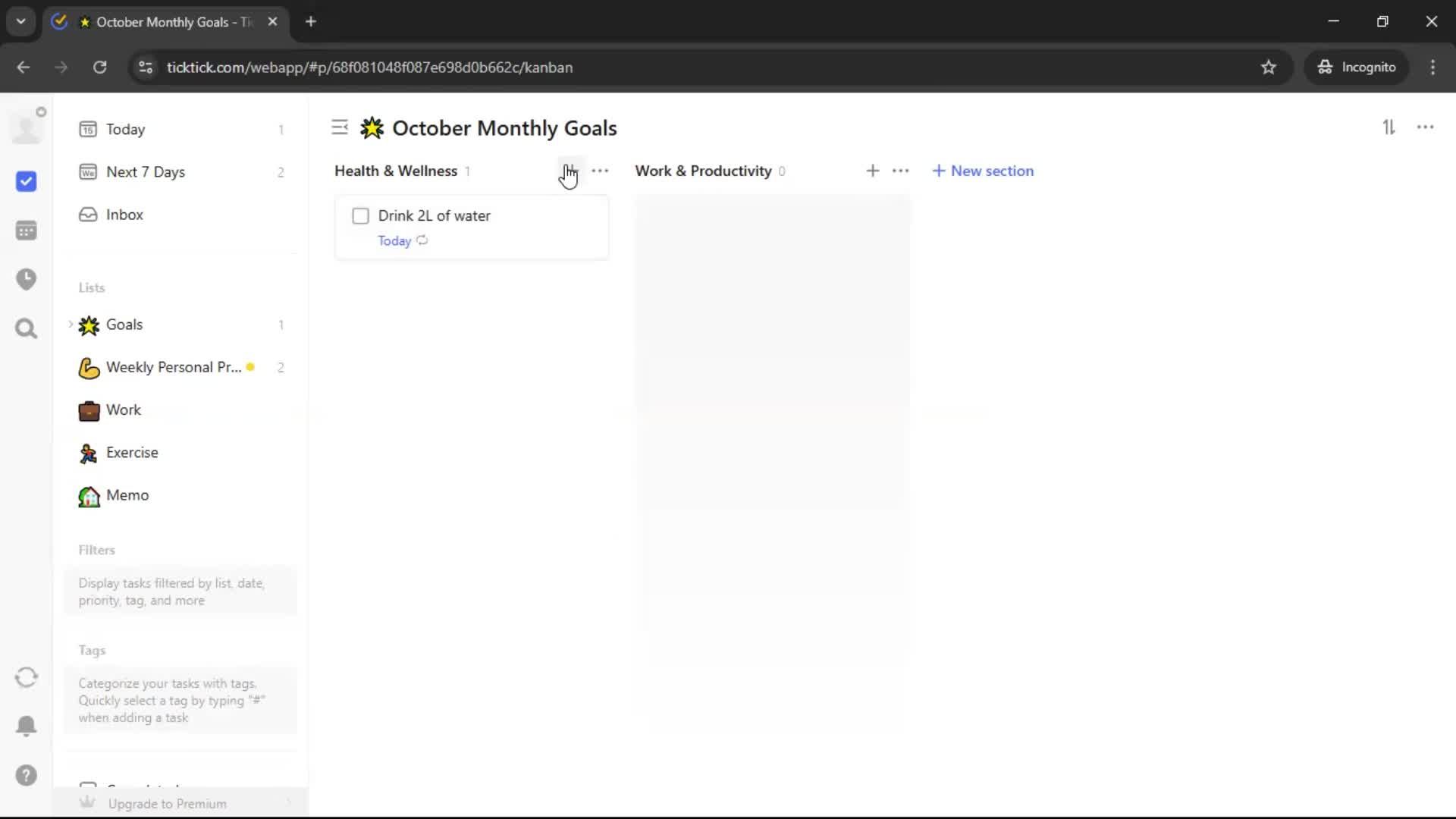Open Work & Productivity section options menu

(901, 171)
